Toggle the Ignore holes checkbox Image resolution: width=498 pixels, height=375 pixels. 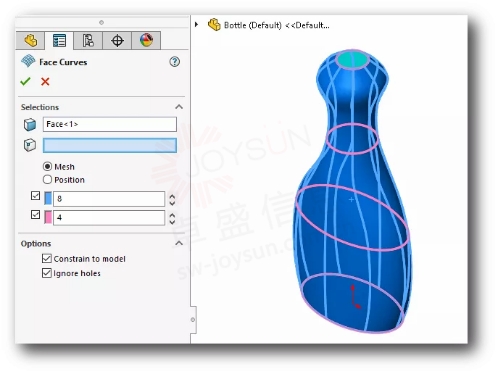(x=47, y=273)
